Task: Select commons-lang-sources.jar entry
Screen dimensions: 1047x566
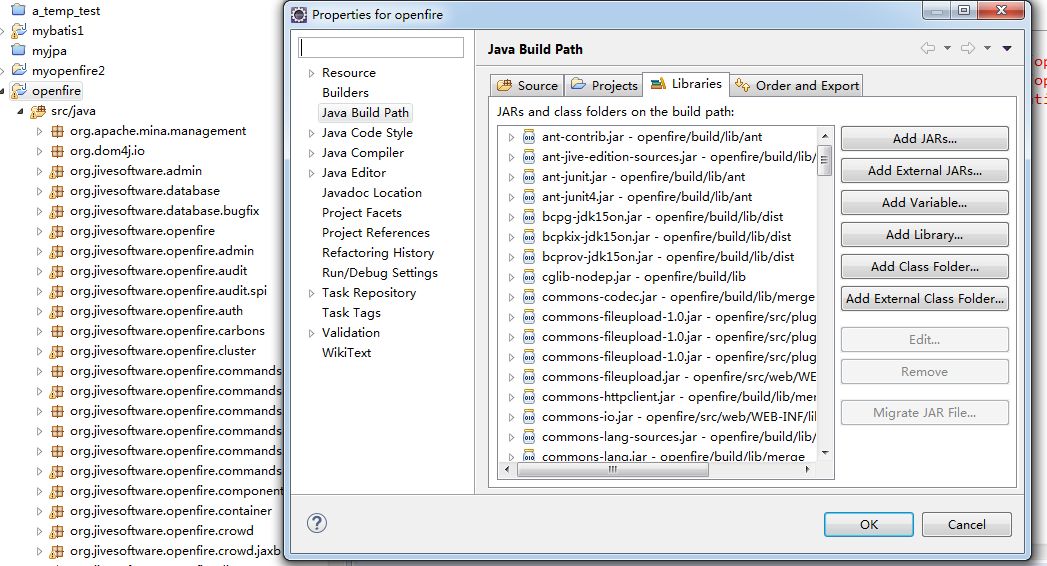Action: pos(678,437)
